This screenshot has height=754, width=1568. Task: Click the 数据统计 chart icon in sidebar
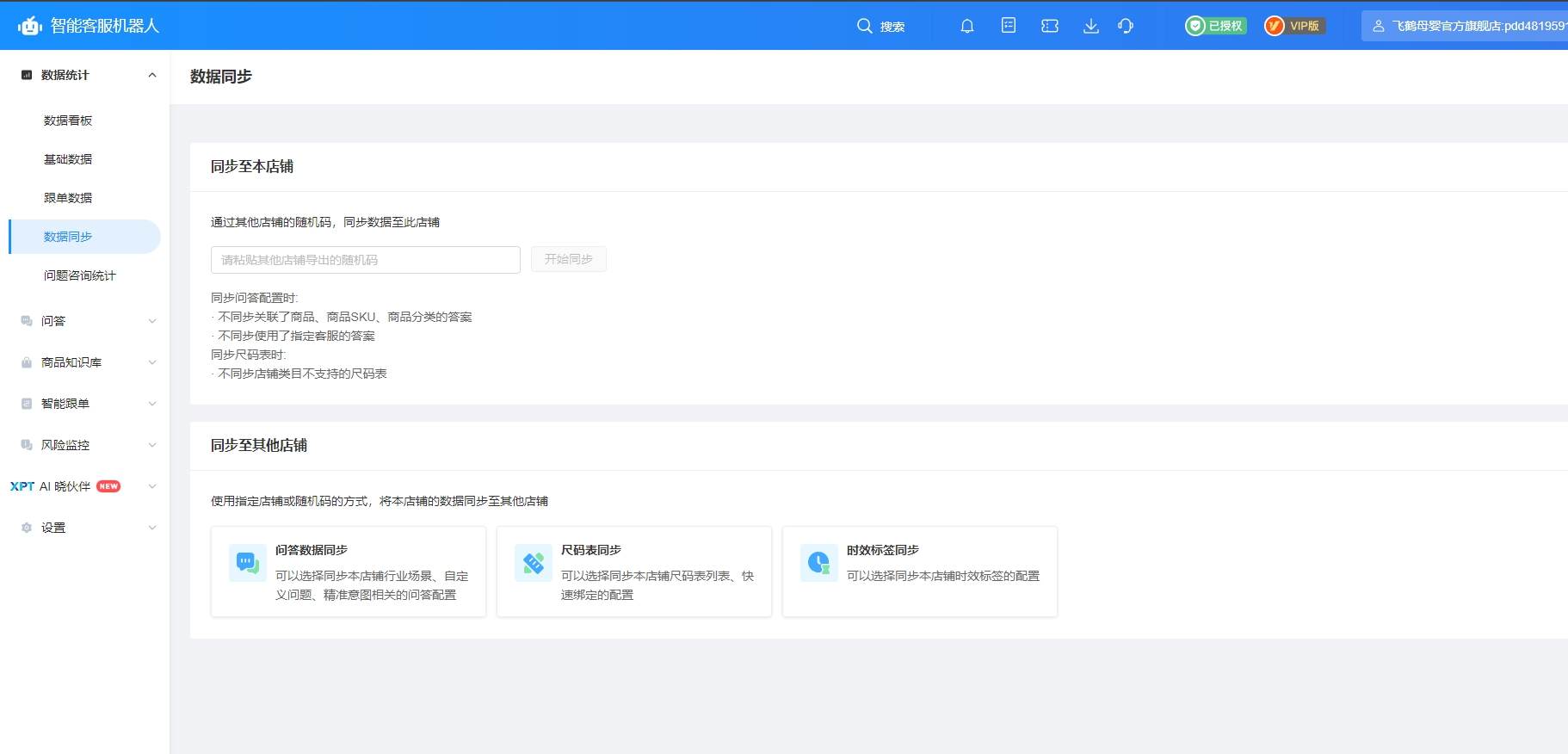[27, 75]
